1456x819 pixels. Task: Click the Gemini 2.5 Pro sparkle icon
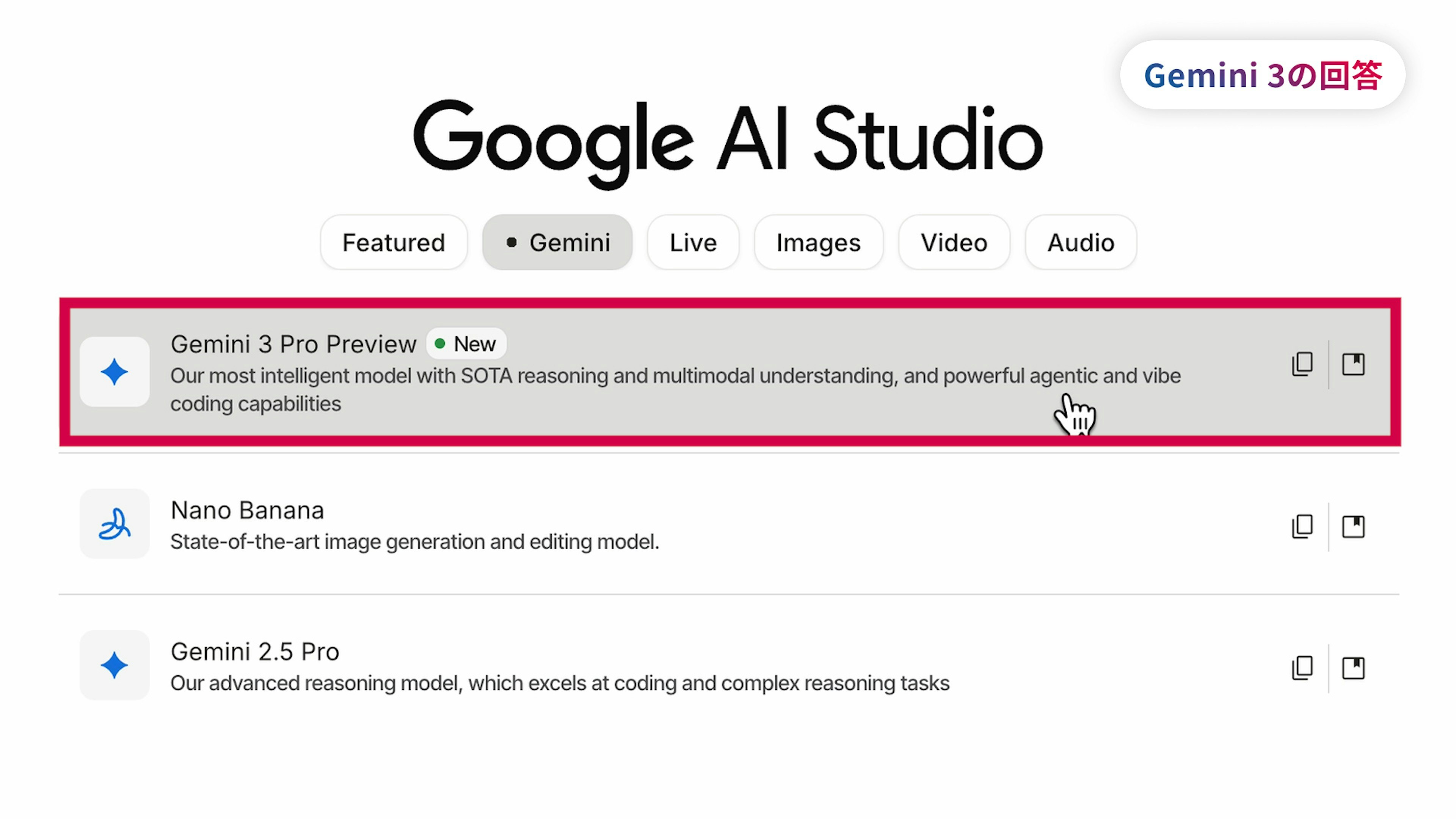tap(115, 665)
